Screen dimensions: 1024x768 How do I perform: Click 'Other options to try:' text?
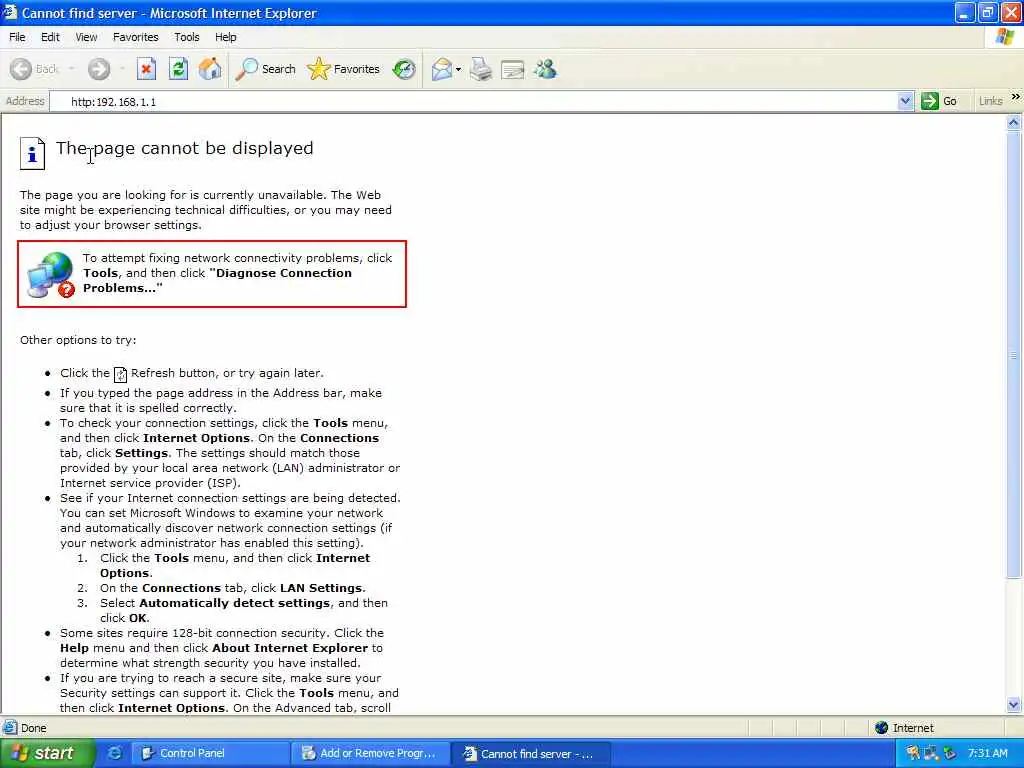pos(78,340)
